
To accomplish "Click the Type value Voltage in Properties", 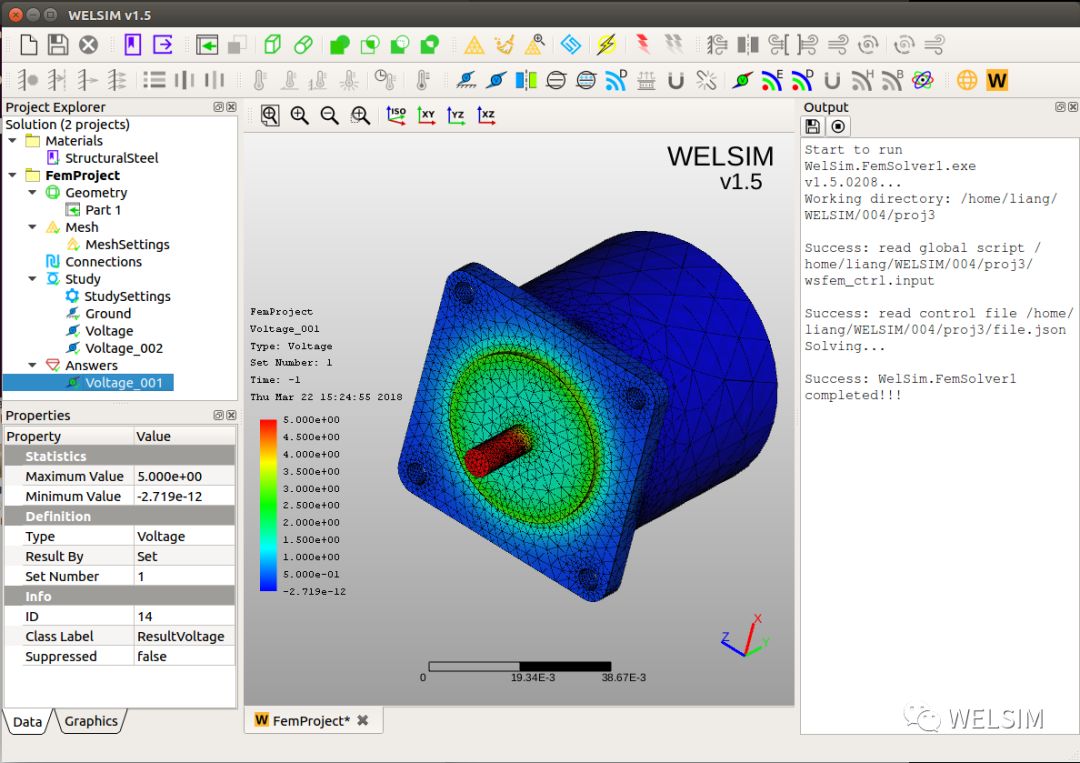I will coord(185,536).
